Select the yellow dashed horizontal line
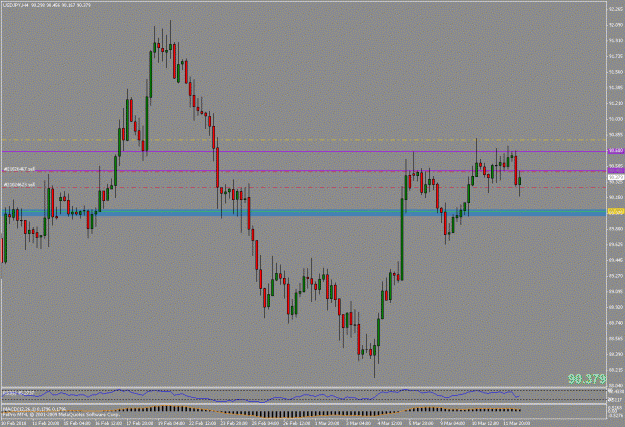This screenshot has height=427, width=625. (x=304, y=140)
